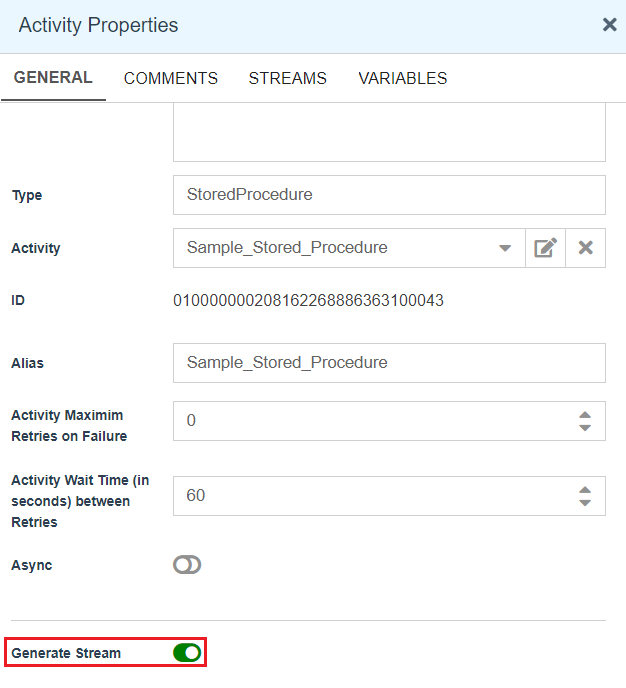The height and width of the screenshot is (688, 626).
Task: Edit the selected Sample_Stored_Procedure activity
Action: [545, 248]
